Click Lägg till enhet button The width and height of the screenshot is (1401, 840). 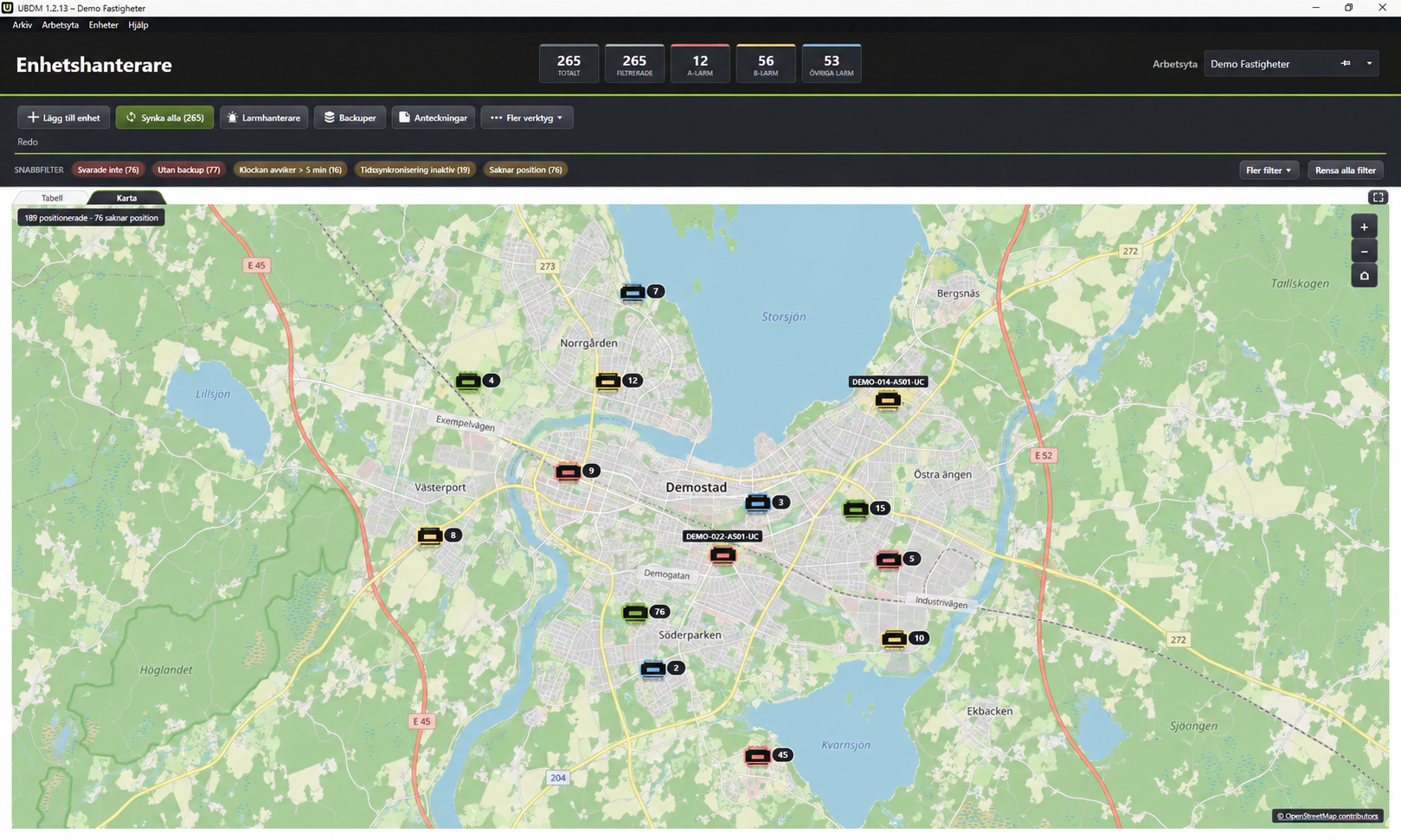(x=63, y=118)
